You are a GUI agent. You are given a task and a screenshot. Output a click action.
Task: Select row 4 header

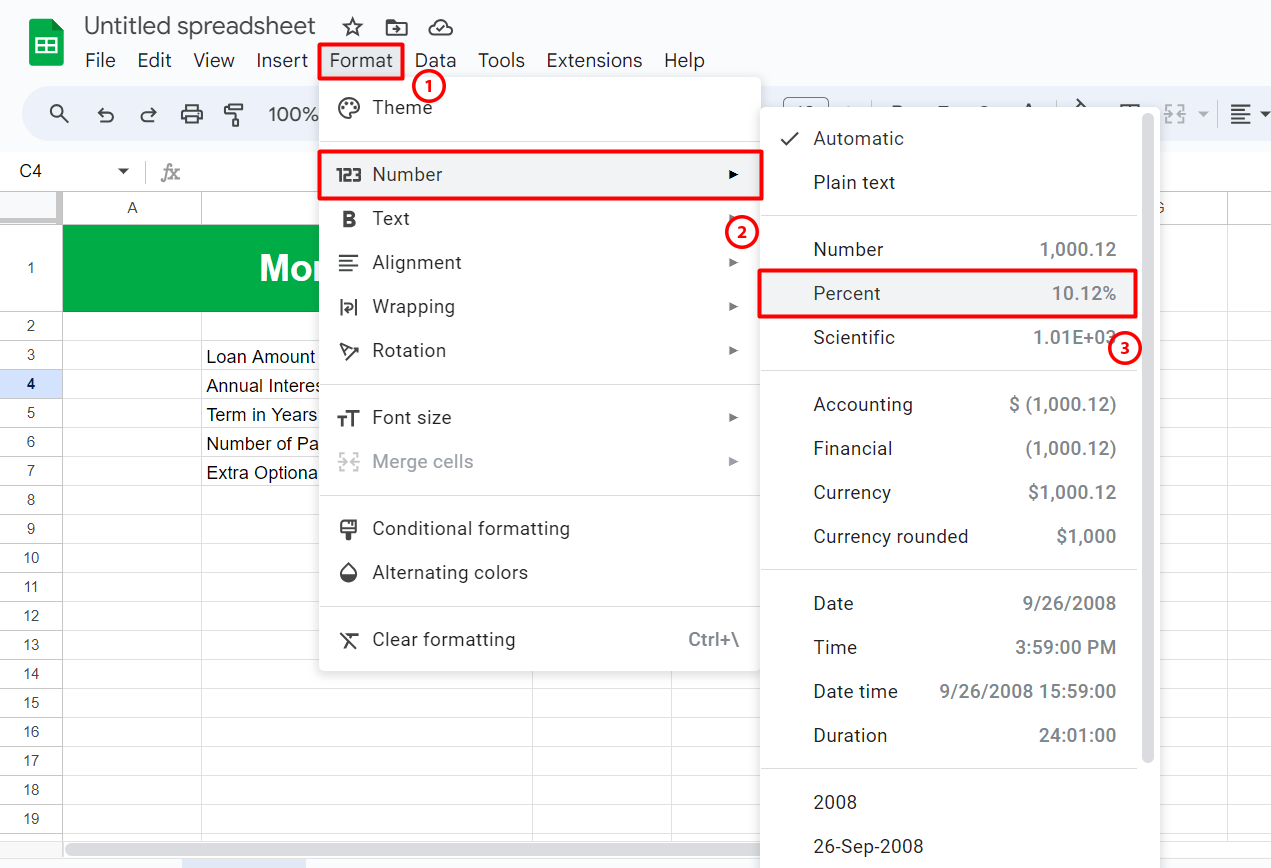(31, 384)
